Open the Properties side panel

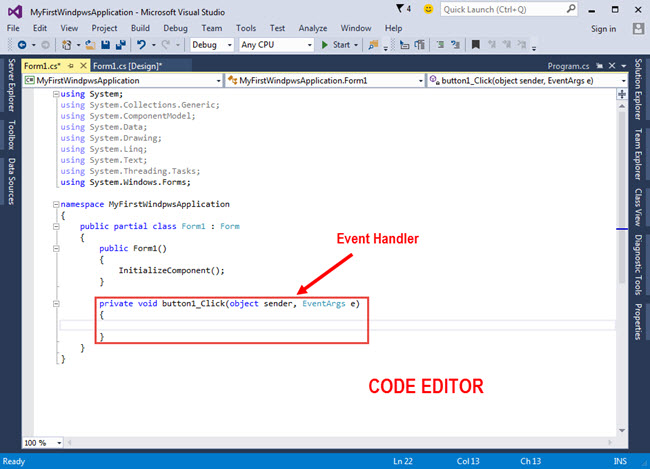(x=638, y=322)
